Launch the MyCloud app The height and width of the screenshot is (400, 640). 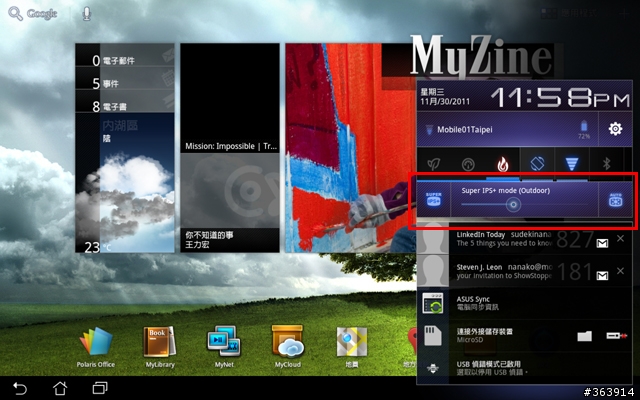[288, 346]
